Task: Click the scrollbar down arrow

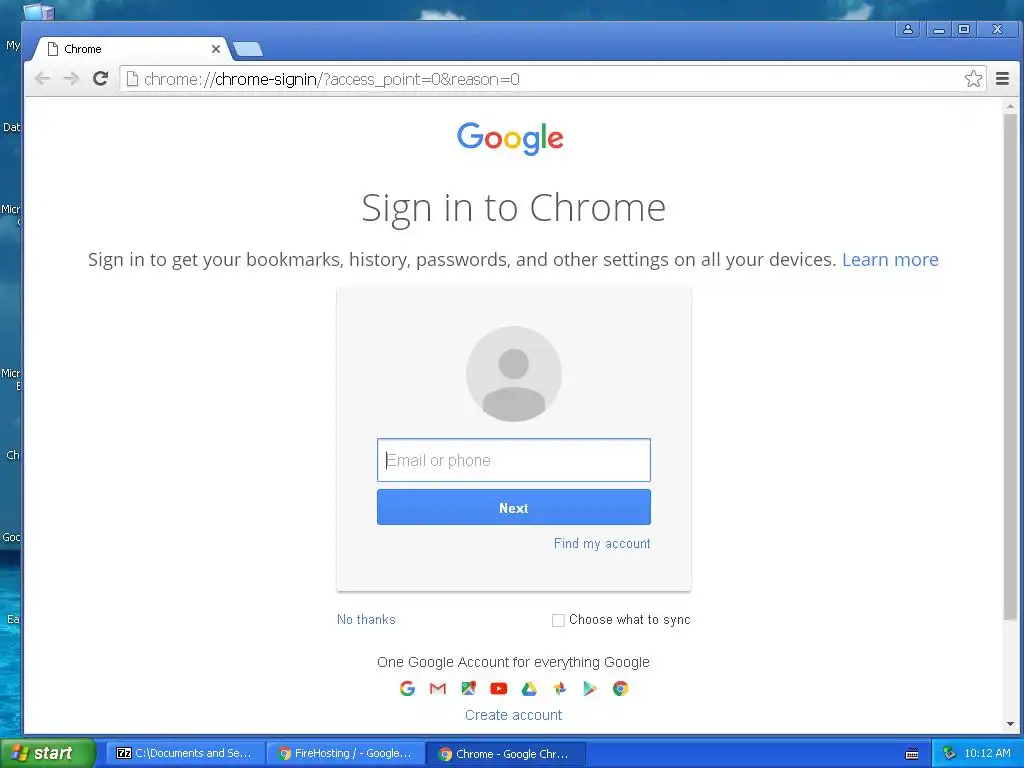Action: pos(1010,724)
